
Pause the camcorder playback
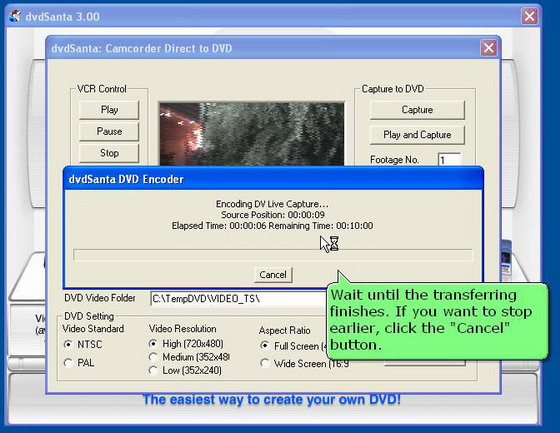[109, 131]
